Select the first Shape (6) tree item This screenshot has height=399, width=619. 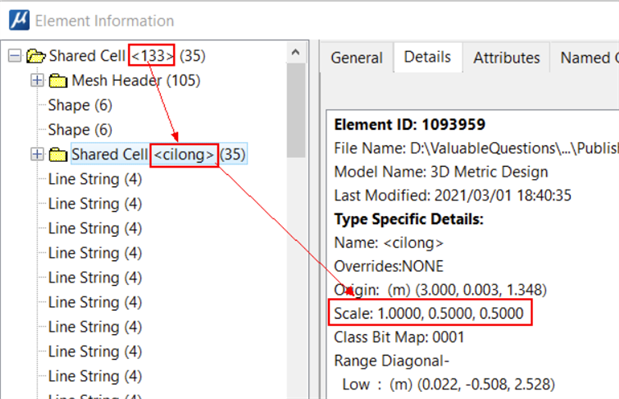(80, 105)
